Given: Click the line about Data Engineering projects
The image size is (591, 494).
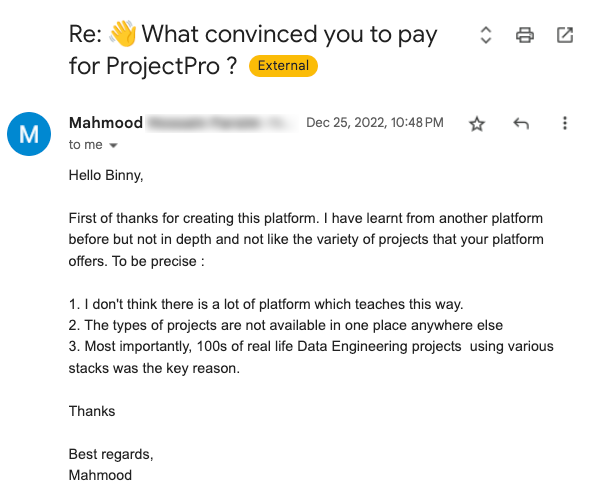Looking at the screenshot, I should tap(311, 357).
